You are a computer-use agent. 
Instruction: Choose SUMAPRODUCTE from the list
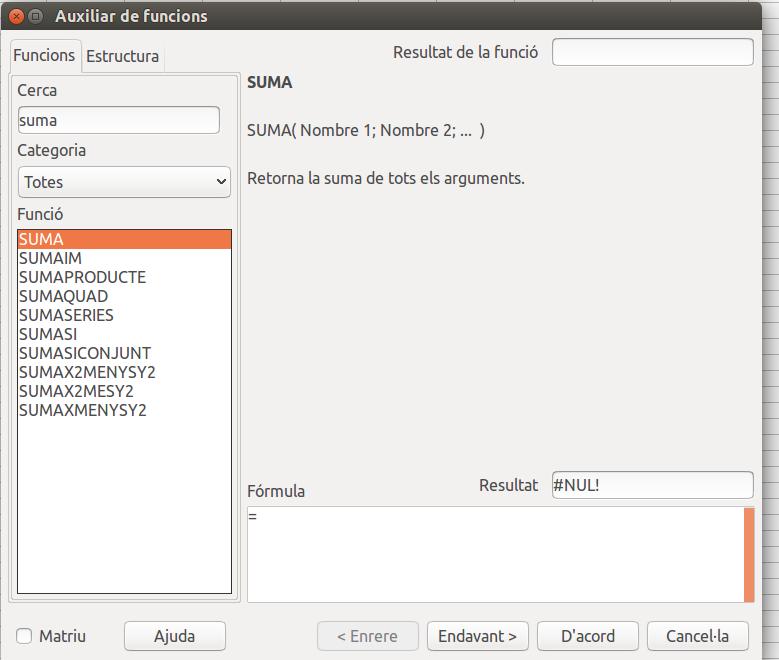point(82,277)
